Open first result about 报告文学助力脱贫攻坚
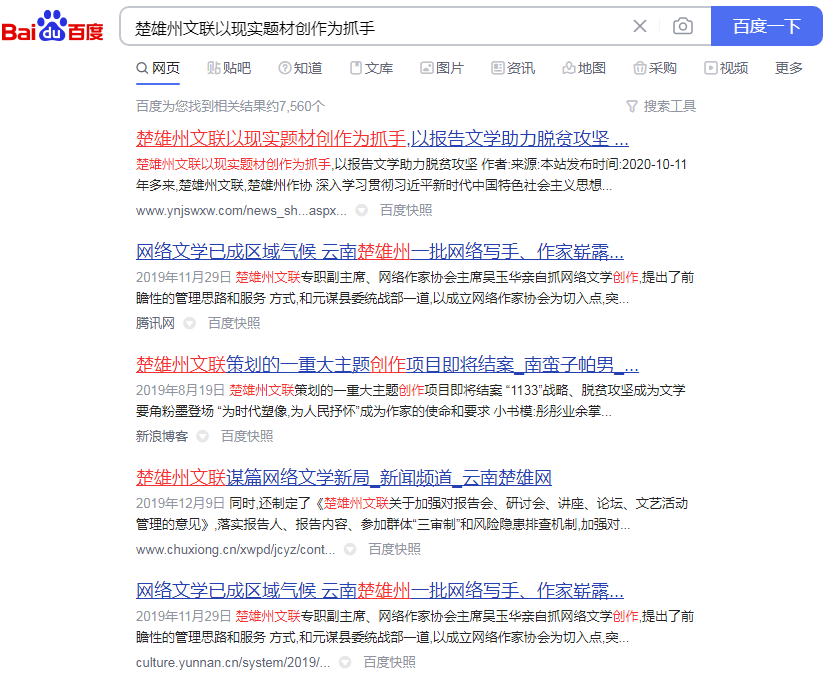Screen dimensions: 837x693 382,139
